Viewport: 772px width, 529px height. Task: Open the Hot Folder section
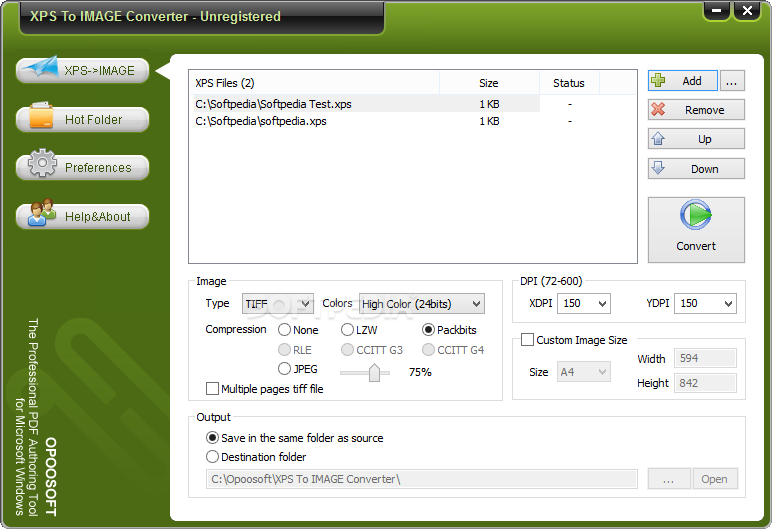point(83,119)
